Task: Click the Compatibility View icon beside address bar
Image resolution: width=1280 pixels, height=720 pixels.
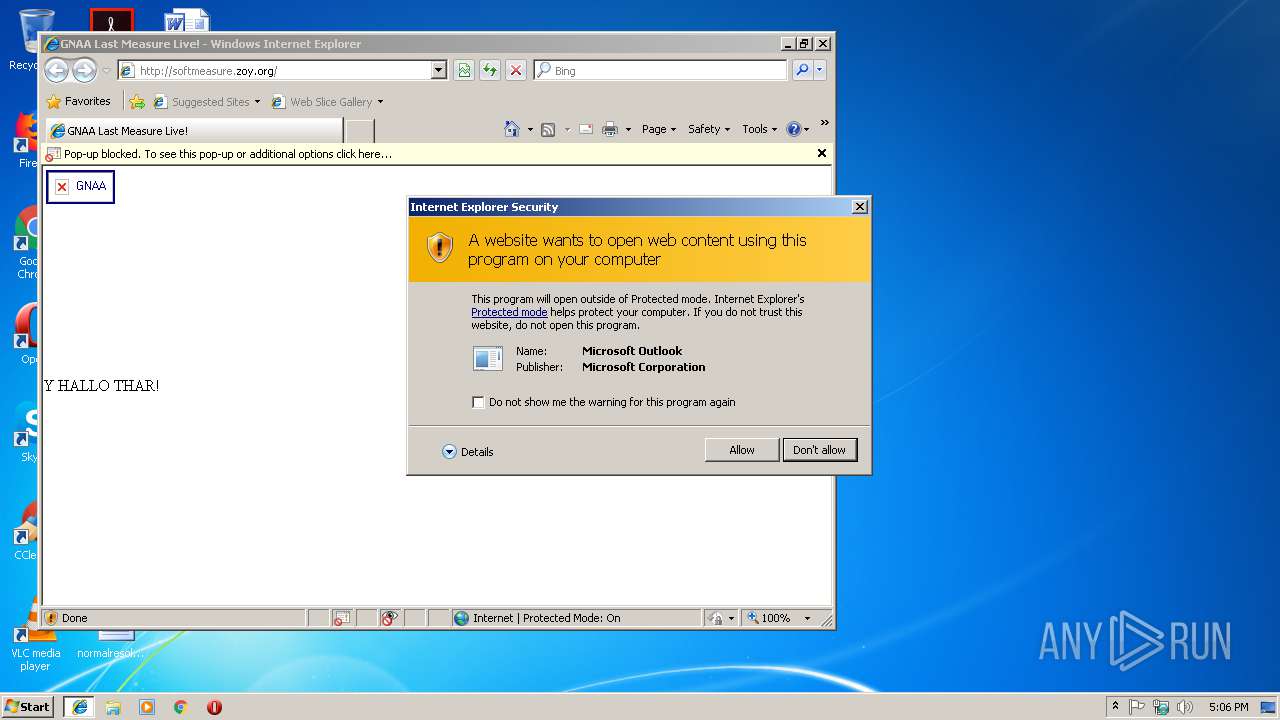Action: (x=464, y=70)
